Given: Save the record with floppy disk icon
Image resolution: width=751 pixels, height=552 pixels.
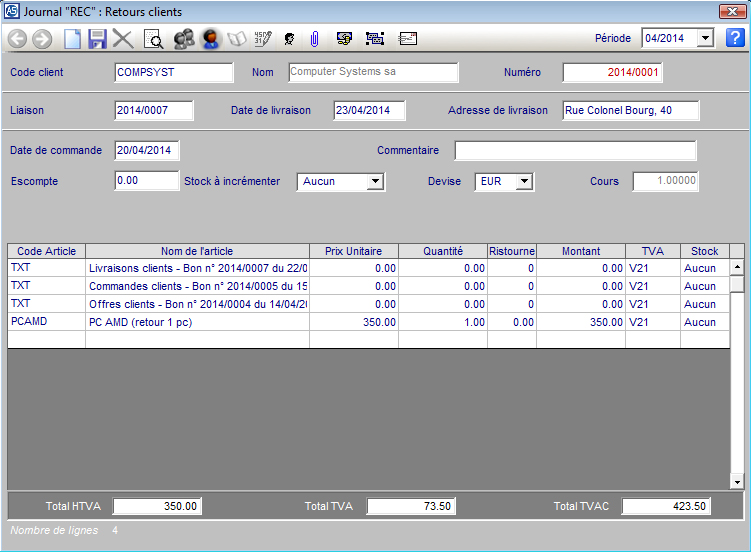Looking at the screenshot, I should [97, 39].
